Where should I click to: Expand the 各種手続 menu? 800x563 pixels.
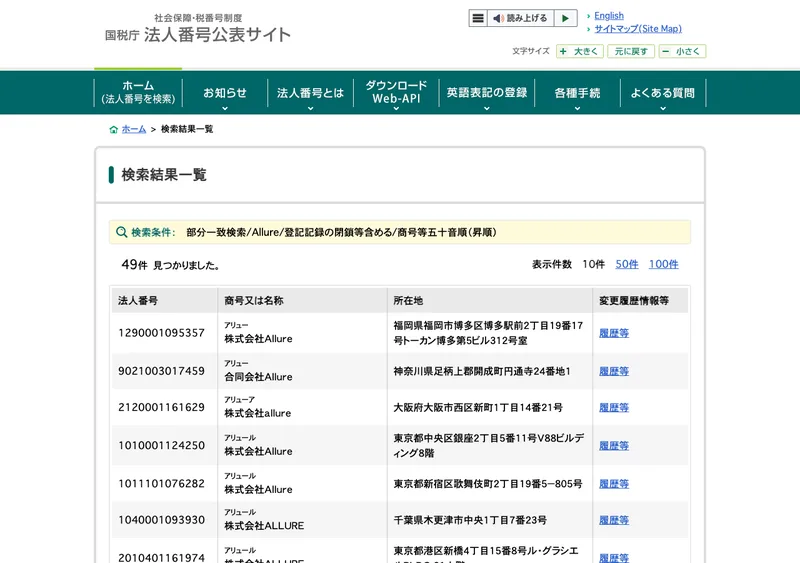click(x=577, y=93)
